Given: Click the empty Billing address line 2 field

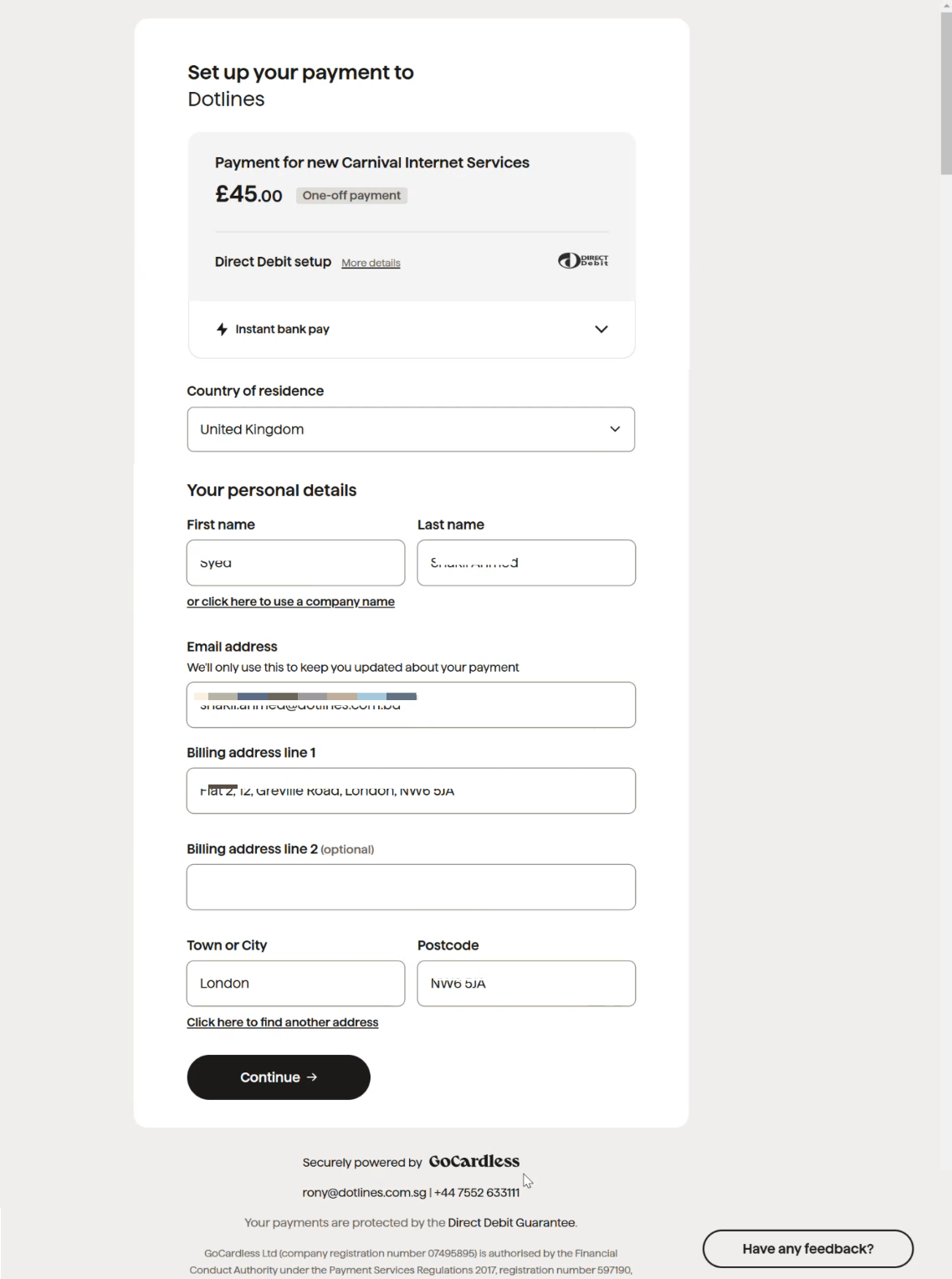Looking at the screenshot, I should 411,887.
